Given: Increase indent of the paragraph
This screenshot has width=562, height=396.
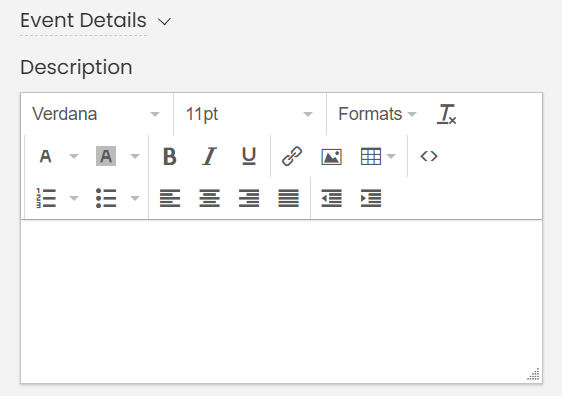Looking at the screenshot, I should click(x=371, y=198).
